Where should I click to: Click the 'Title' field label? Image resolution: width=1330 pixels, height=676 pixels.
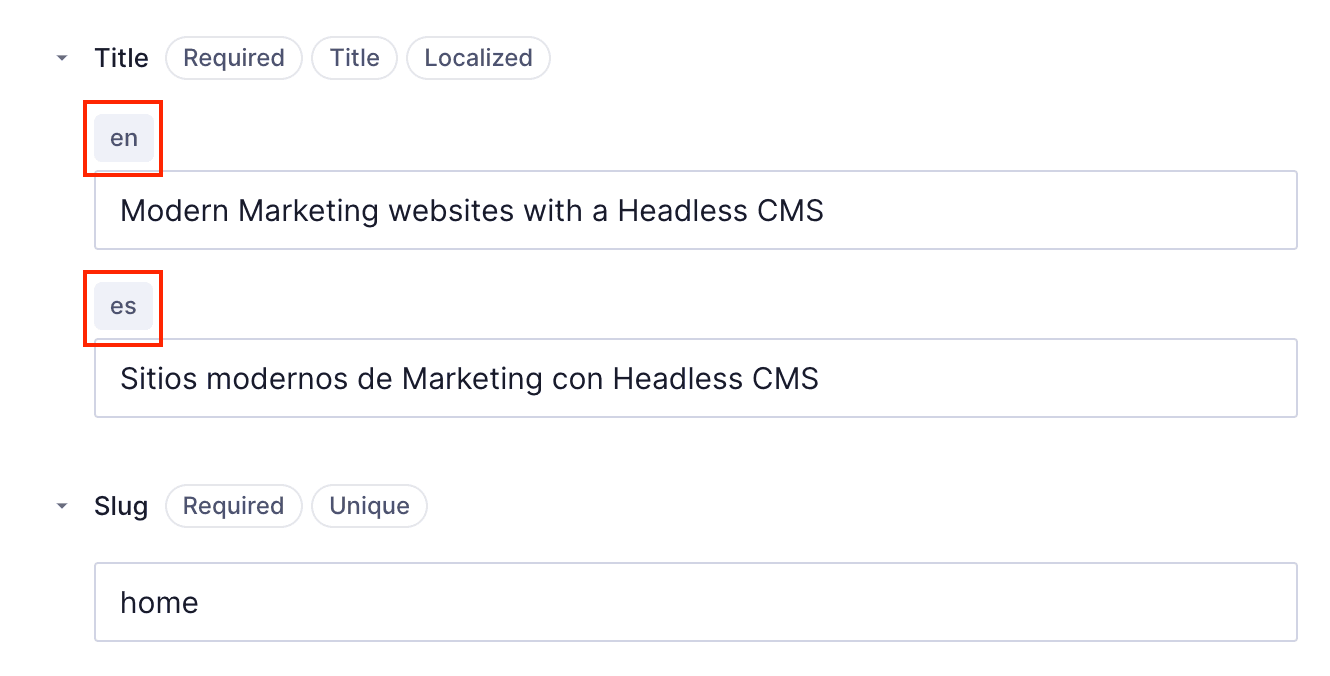121,58
